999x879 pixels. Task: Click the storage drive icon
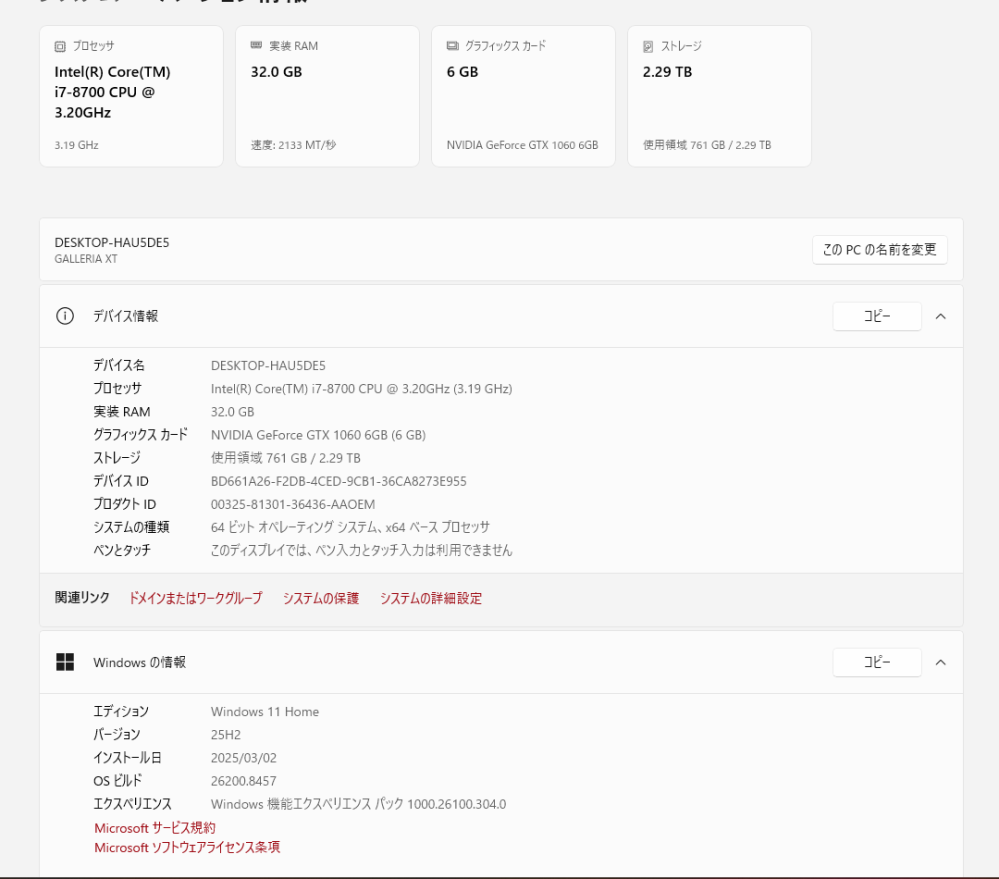click(x=648, y=46)
